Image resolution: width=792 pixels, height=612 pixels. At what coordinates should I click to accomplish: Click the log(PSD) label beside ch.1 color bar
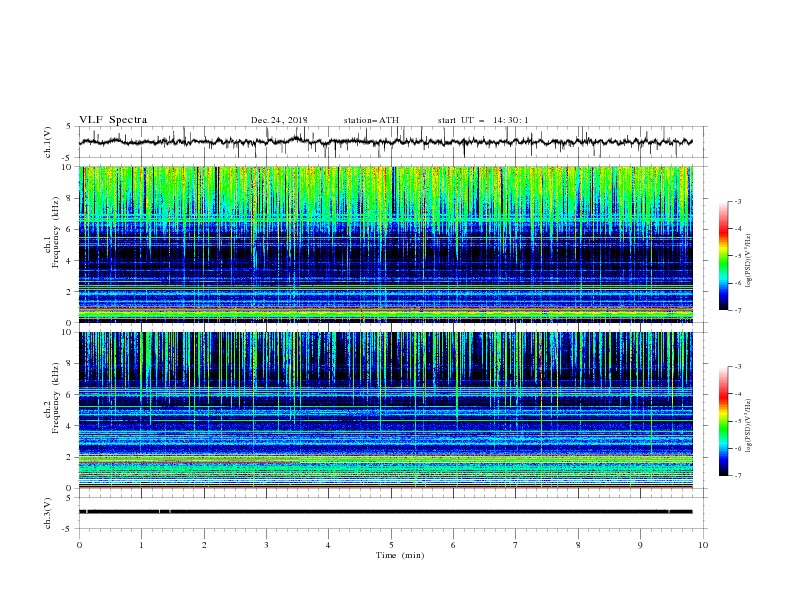click(749, 261)
